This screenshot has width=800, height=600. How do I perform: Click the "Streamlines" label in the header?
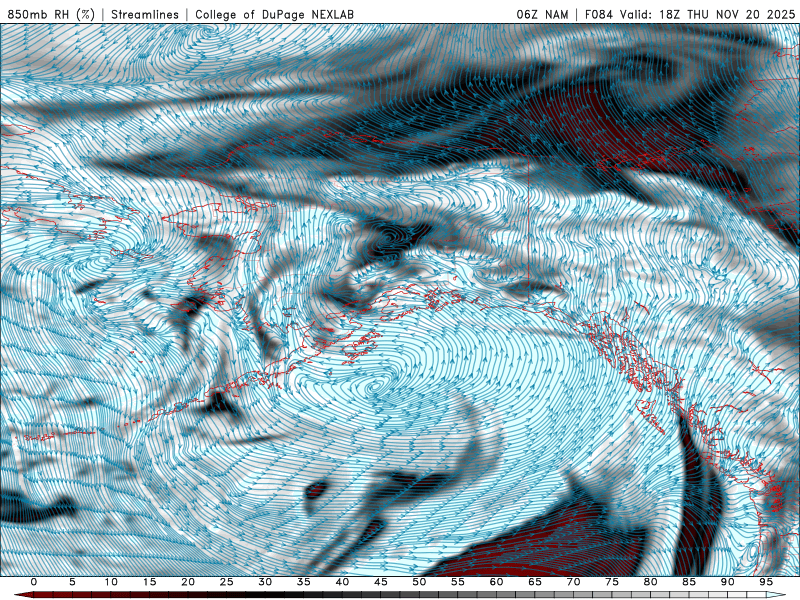(145, 14)
